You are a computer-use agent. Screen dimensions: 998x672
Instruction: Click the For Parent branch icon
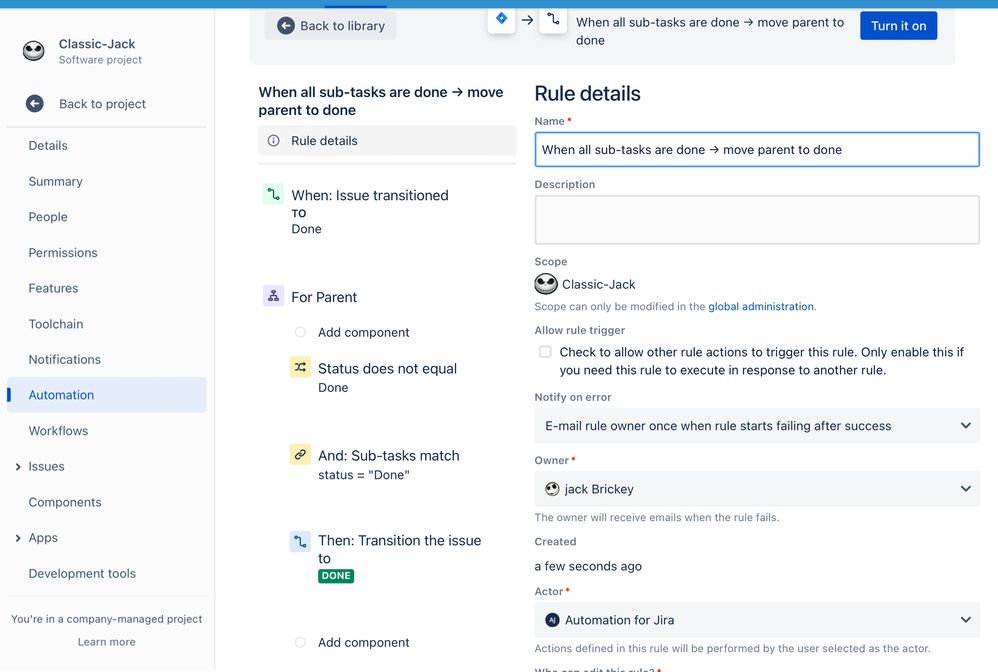pos(274,296)
